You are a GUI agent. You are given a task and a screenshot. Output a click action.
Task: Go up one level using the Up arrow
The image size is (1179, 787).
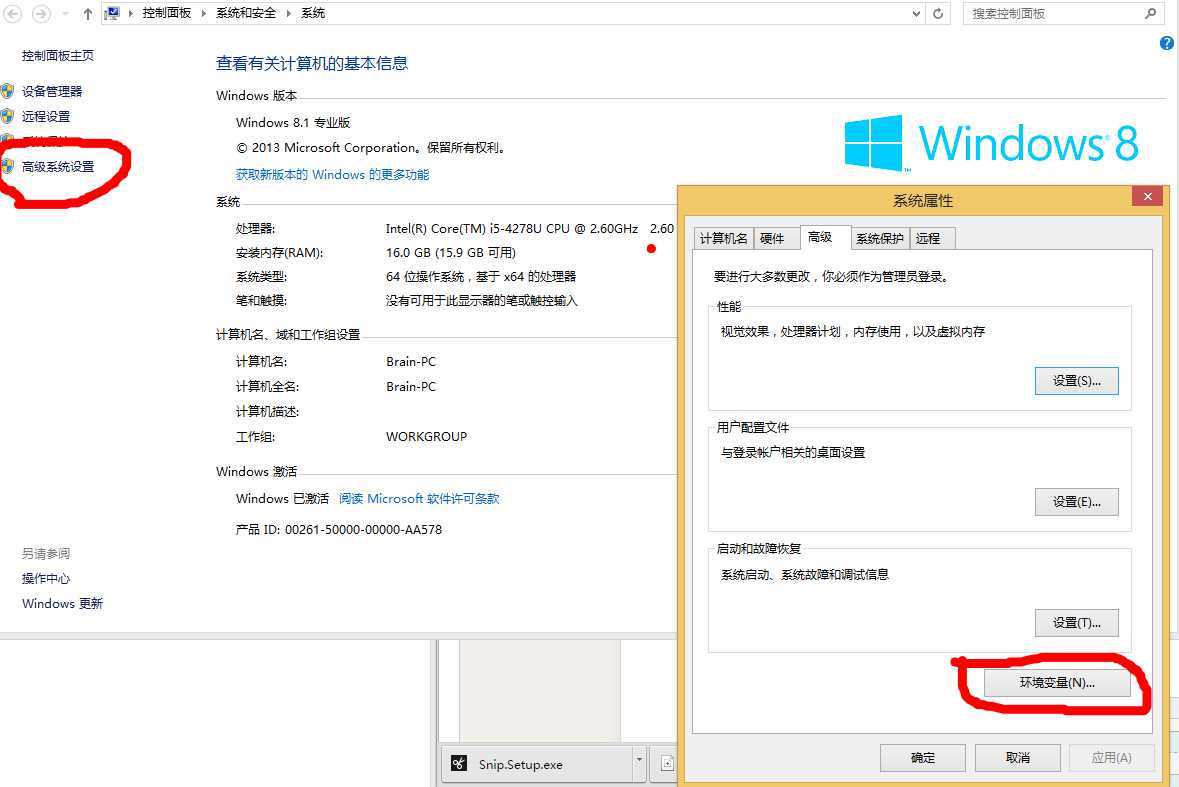(88, 14)
